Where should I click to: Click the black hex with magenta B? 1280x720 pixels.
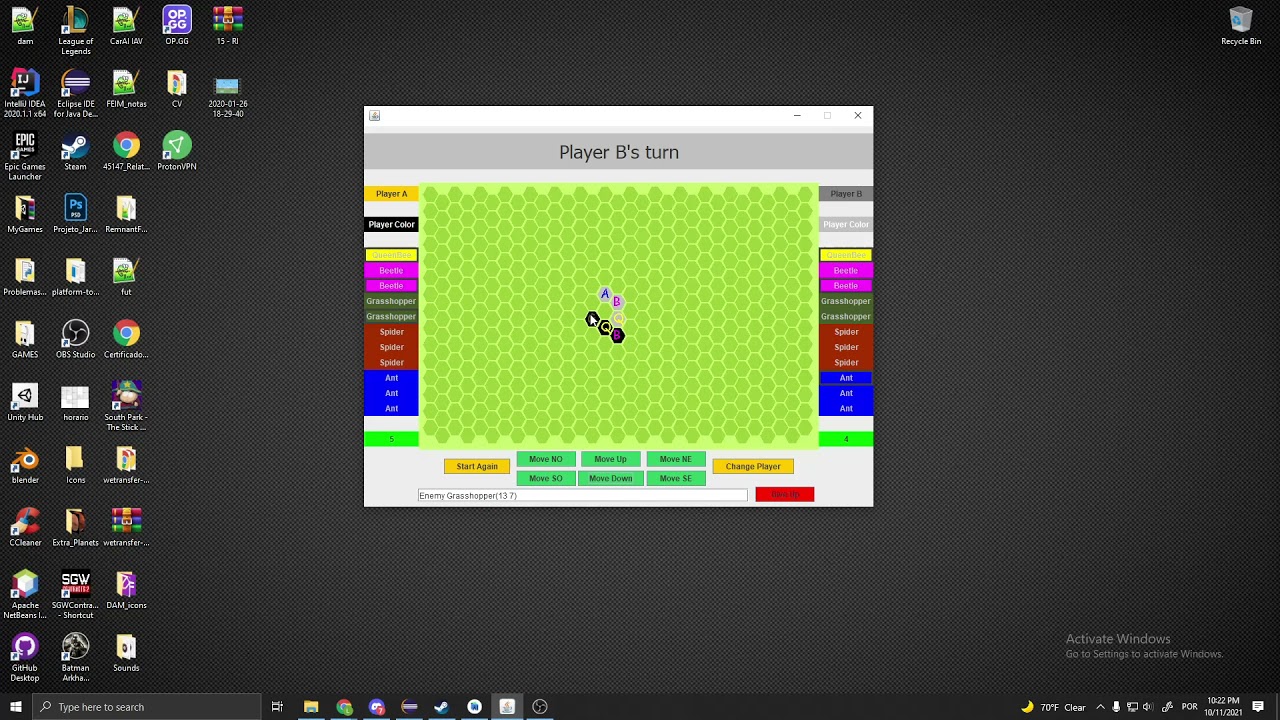click(x=617, y=336)
